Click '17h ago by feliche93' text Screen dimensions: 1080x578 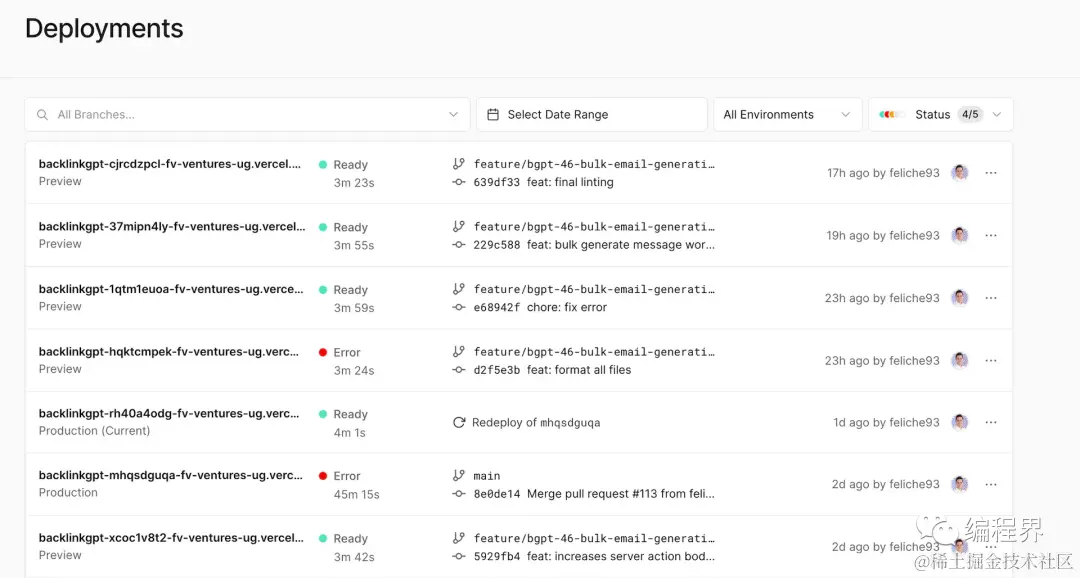(x=883, y=173)
